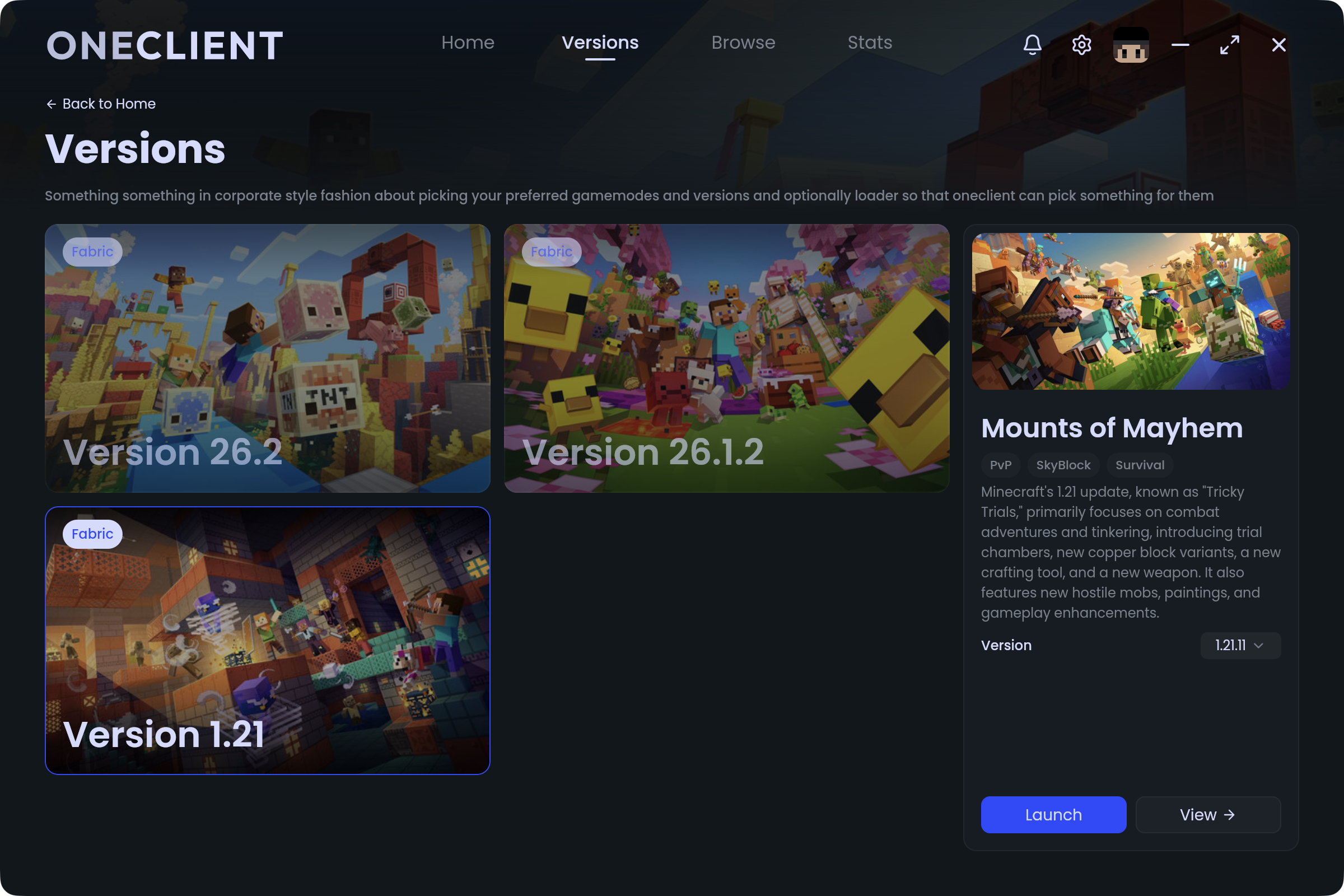Click the Fabric badge on Version 26.1.2
The image size is (1344, 896).
[x=552, y=251]
